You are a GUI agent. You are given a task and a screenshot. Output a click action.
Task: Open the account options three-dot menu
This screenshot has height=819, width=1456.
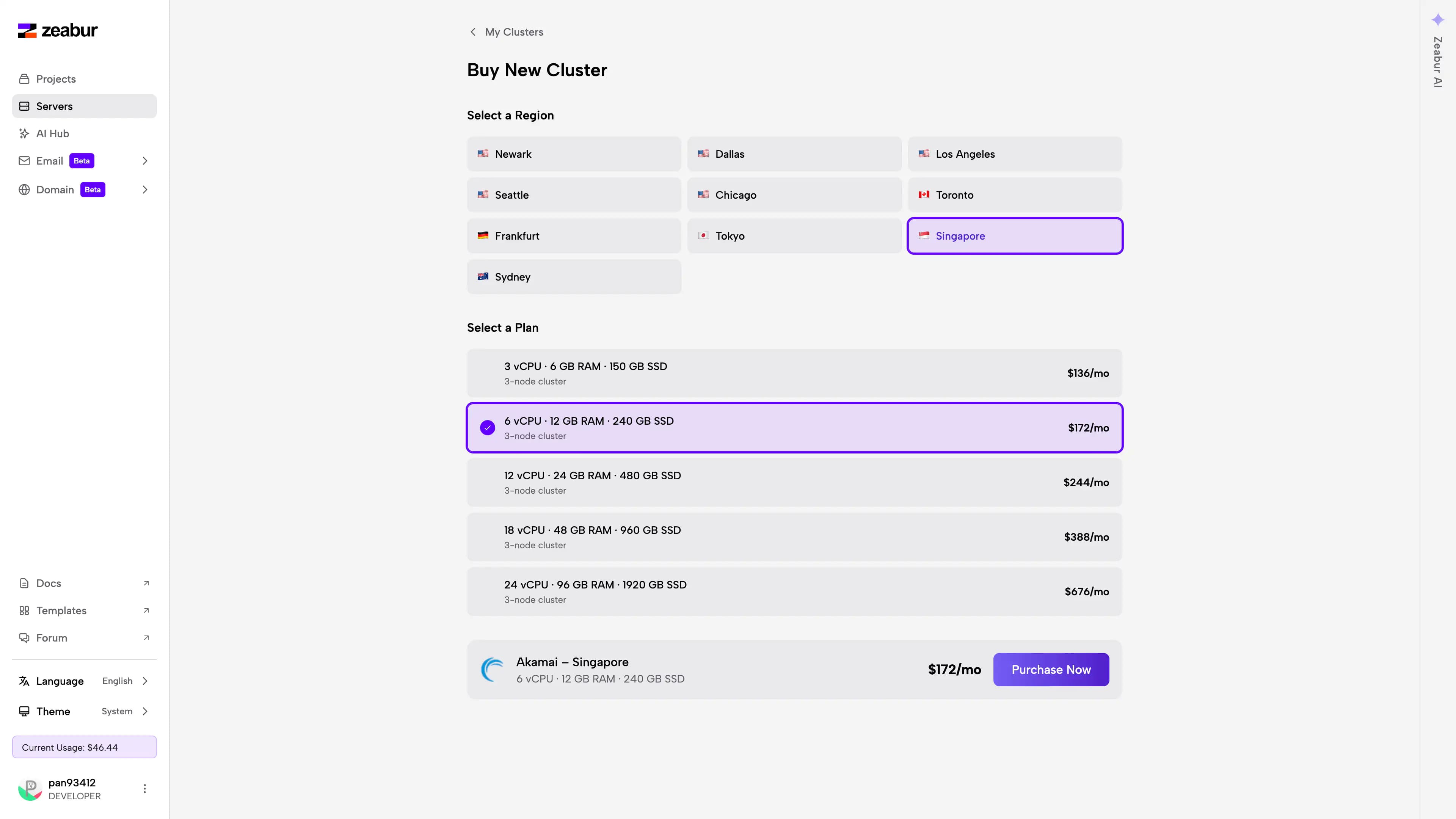pyautogui.click(x=145, y=788)
